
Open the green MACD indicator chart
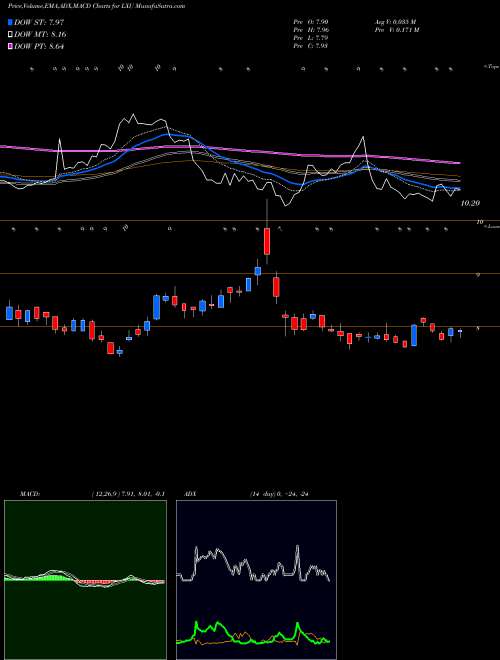[85, 580]
